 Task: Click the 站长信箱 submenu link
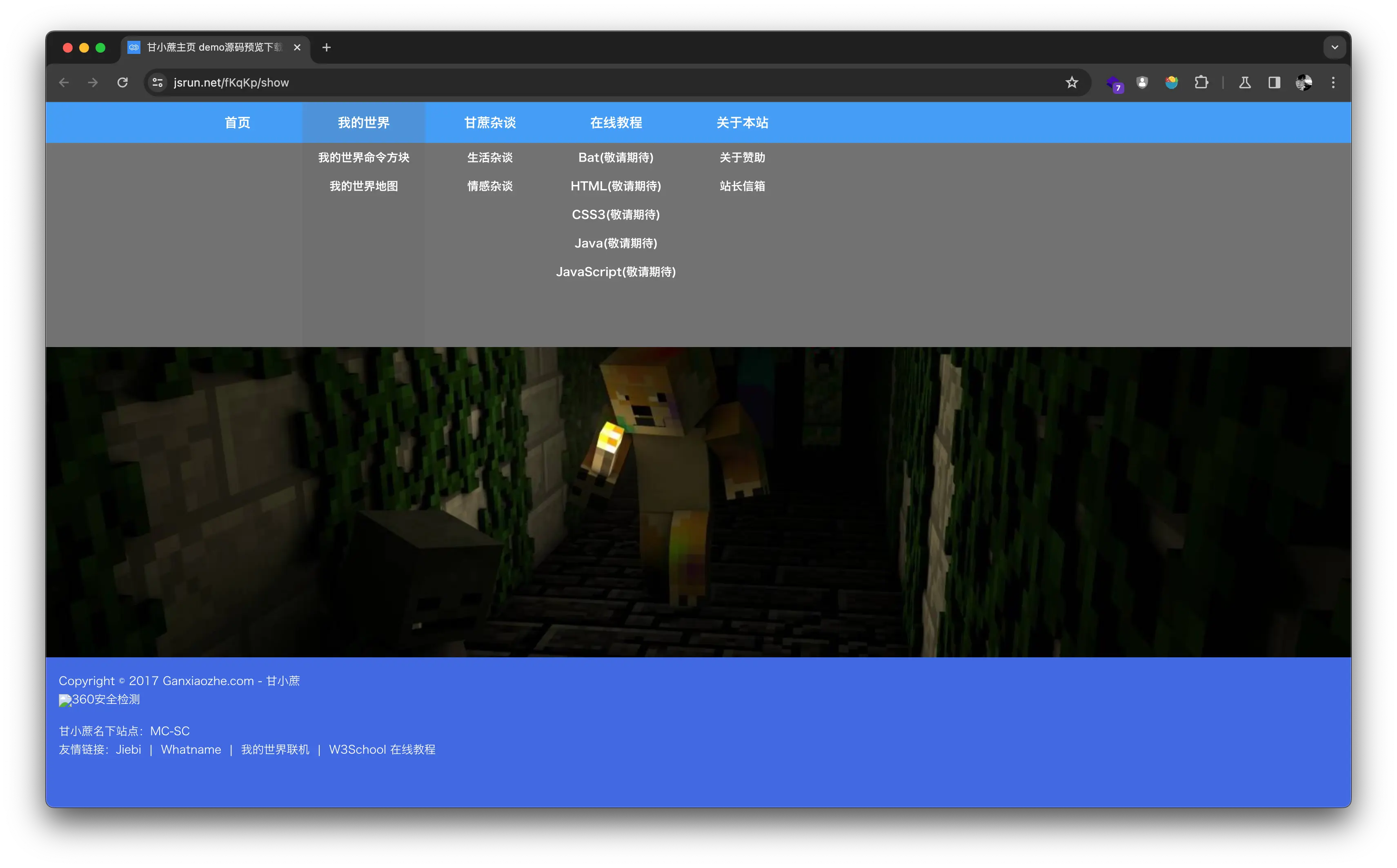point(742,186)
